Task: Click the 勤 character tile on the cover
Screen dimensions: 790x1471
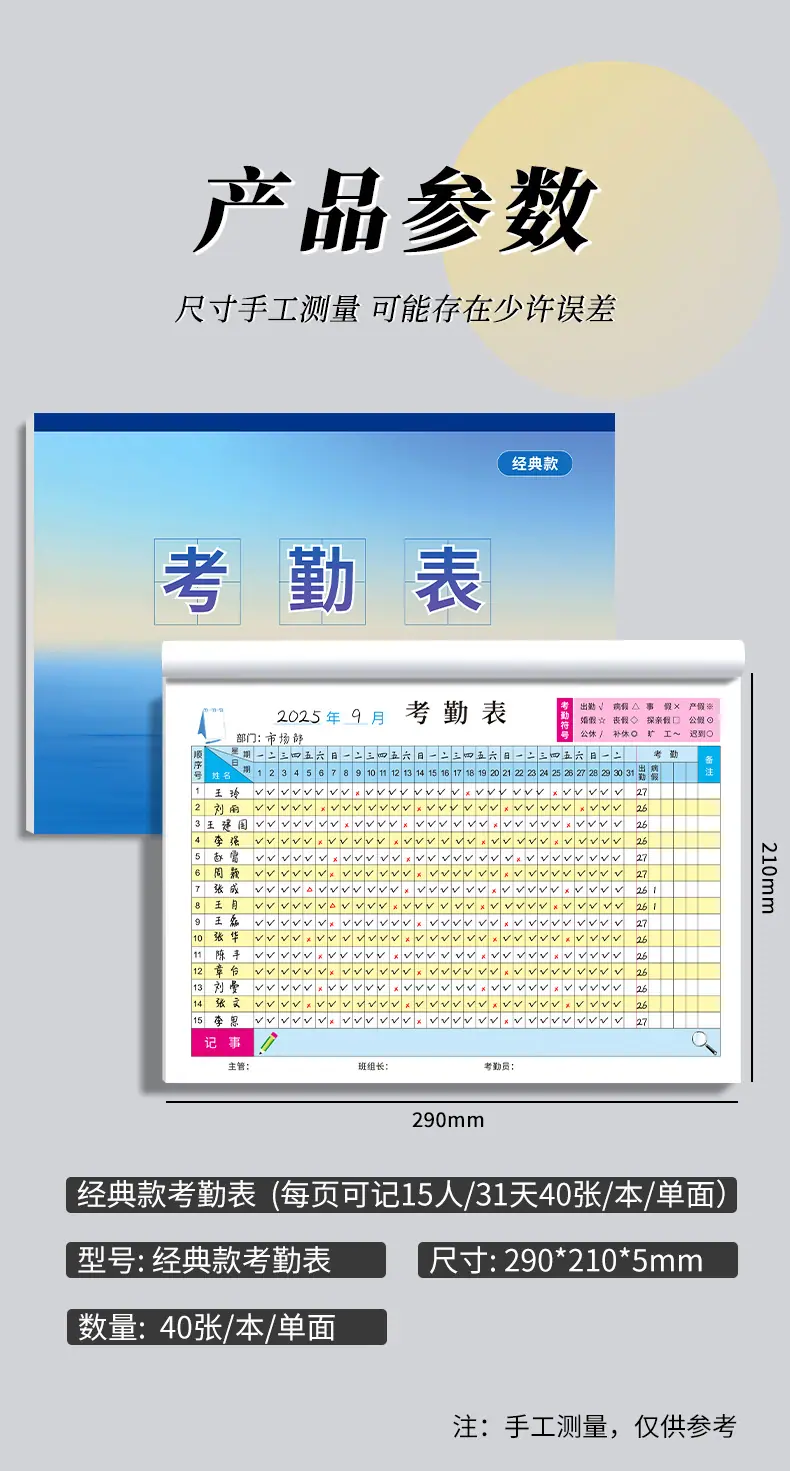Action: 322,582
